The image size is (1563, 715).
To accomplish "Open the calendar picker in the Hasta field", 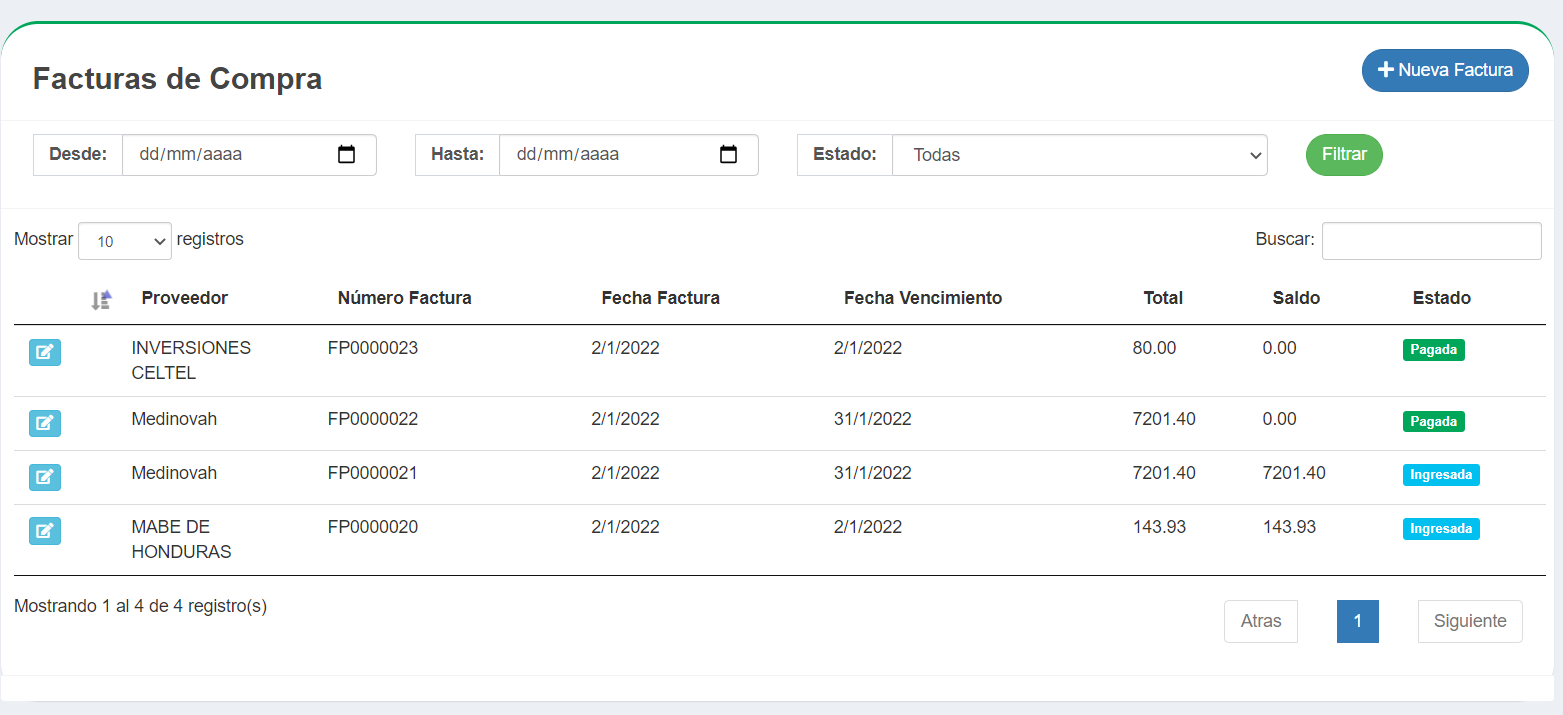I will click(729, 155).
